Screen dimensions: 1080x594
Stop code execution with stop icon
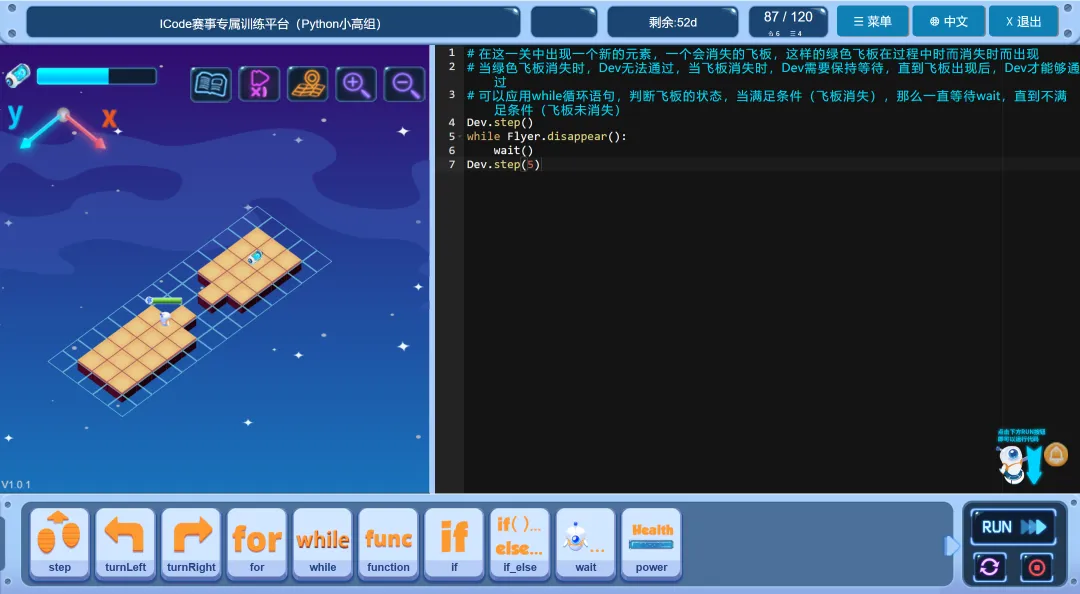point(1036,567)
